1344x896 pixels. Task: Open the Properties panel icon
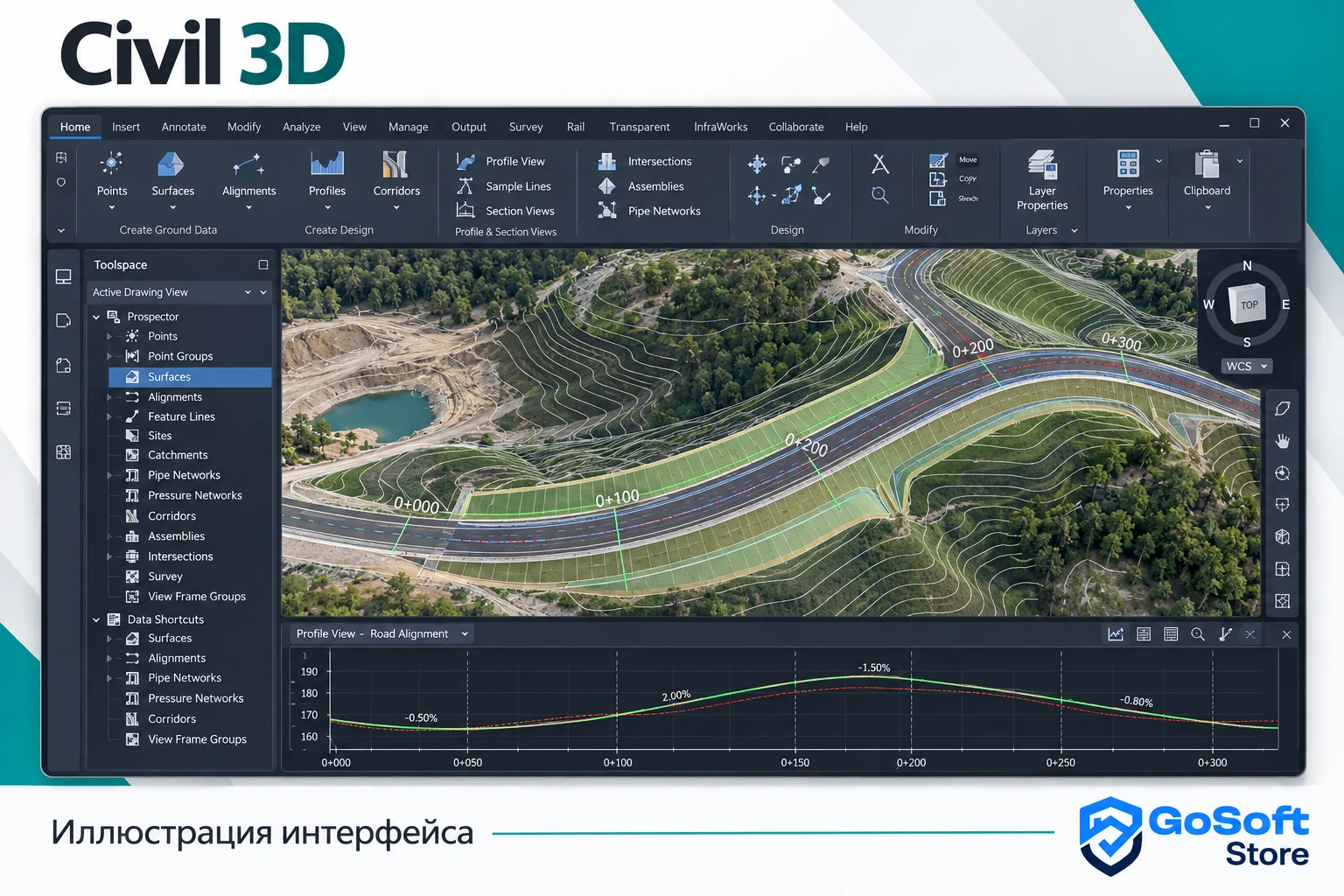1128,163
